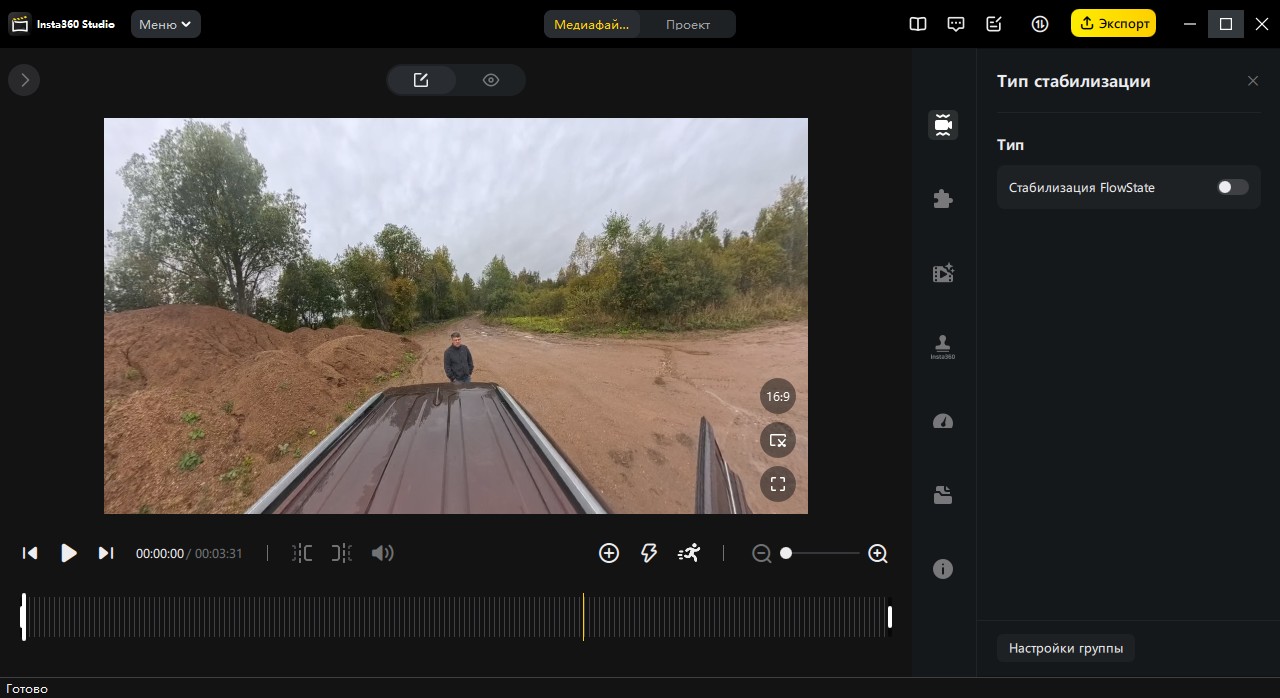Screen dimensions: 1280x698
Task: Open the AI video effects sidebar icon
Action: click(942, 273)
